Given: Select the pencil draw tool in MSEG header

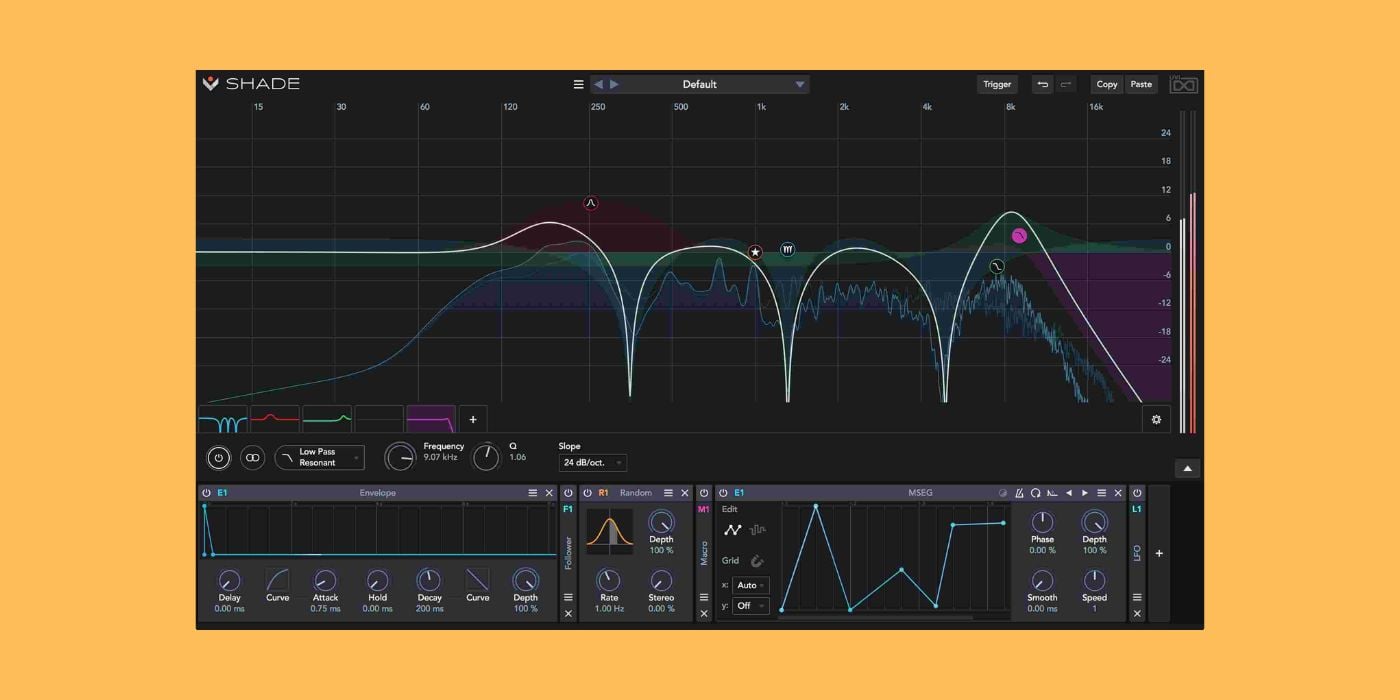Looking at the screenshot, I should point(1020,492).
